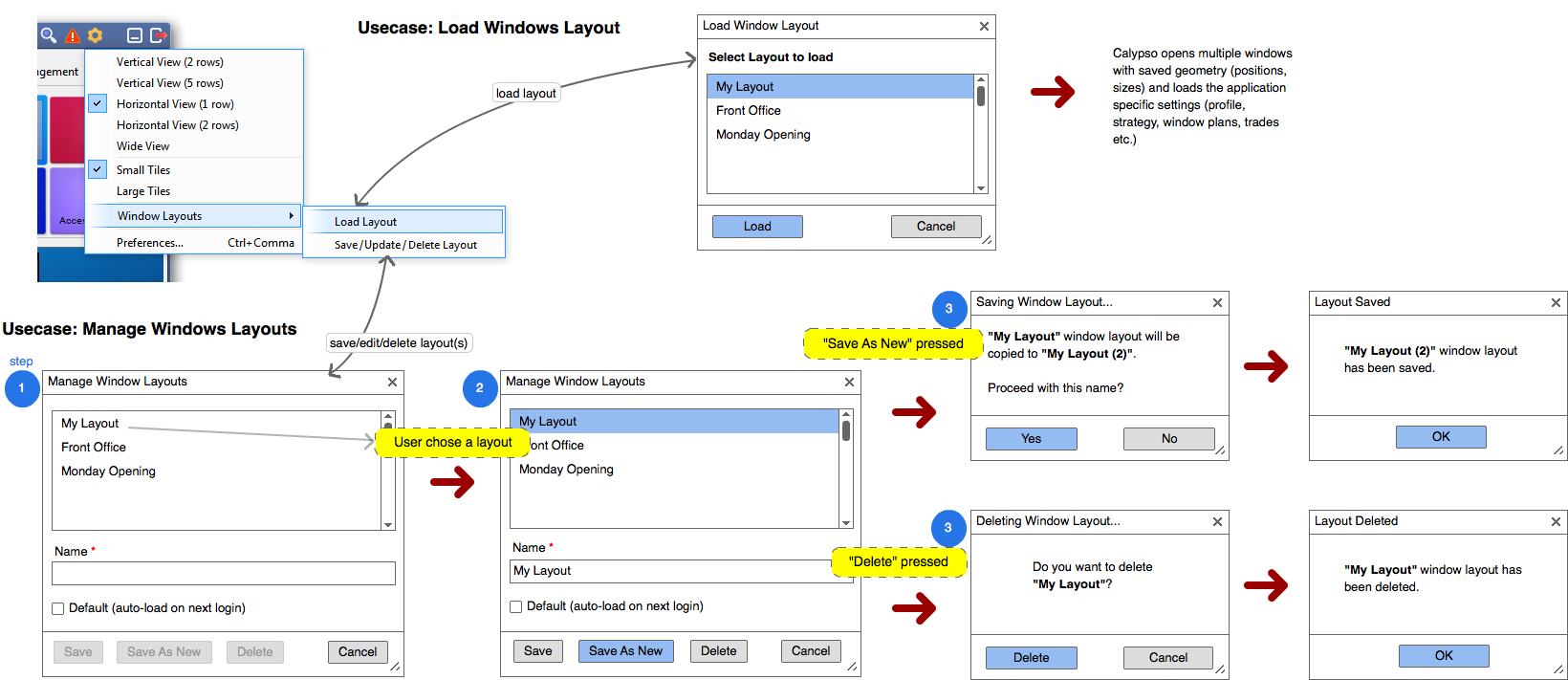Click scroll-down arrow in Load Window Layout list

tap(981, 188)
